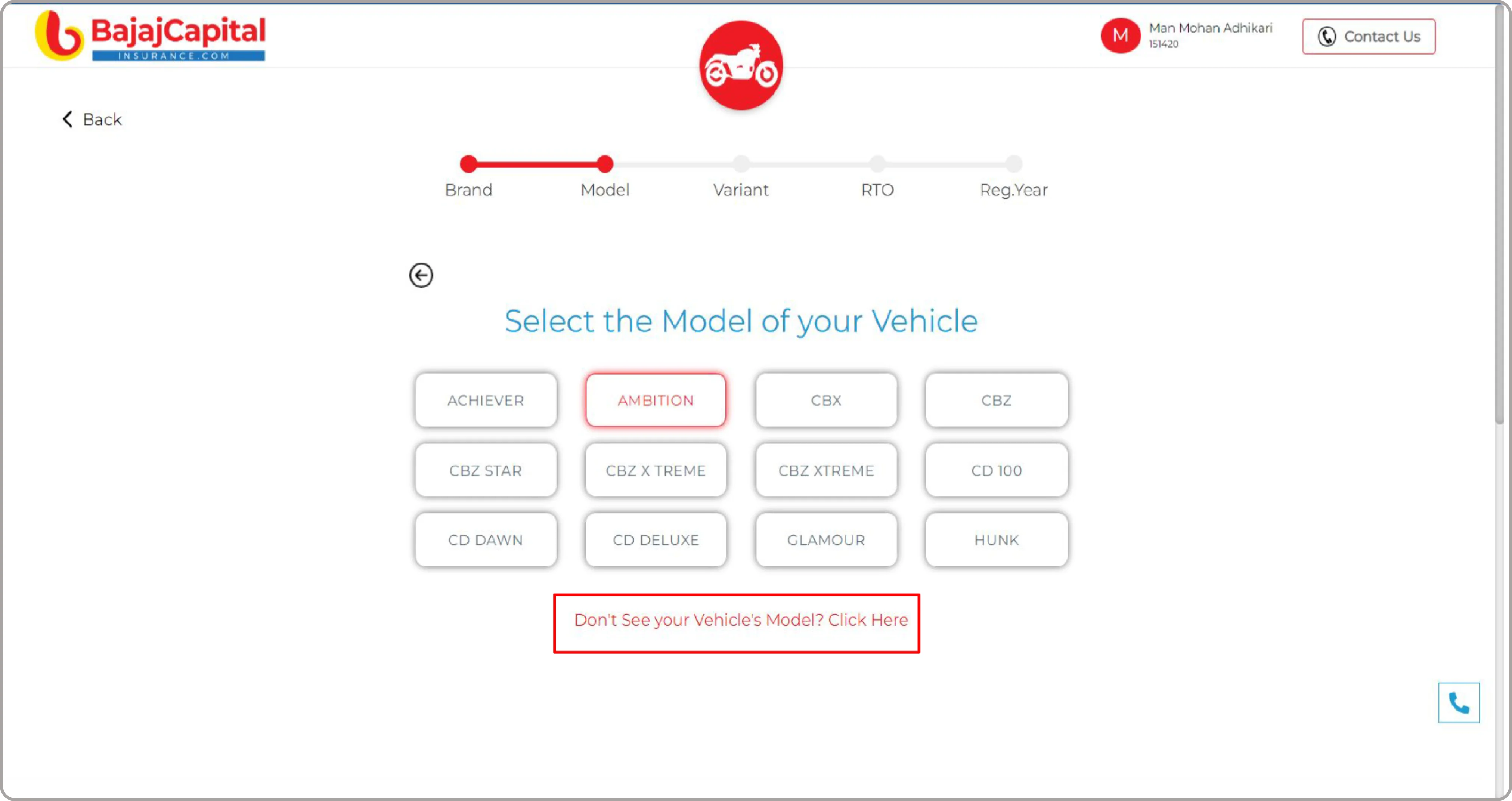
Task: Click the red M user avatar
Action: point(1120,35)
